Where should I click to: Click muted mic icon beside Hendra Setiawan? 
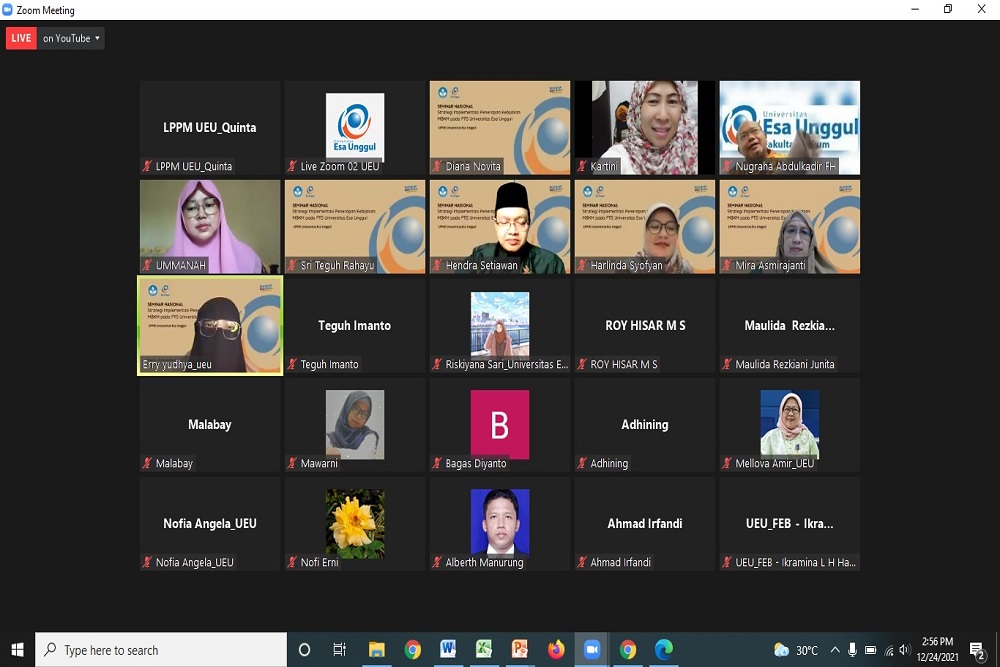(437, 265)
